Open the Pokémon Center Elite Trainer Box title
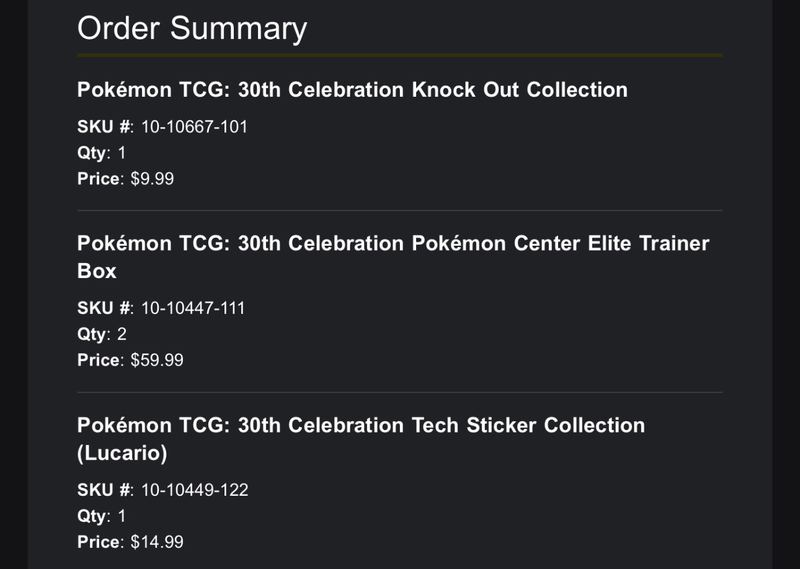 click(x=393, y=257)
